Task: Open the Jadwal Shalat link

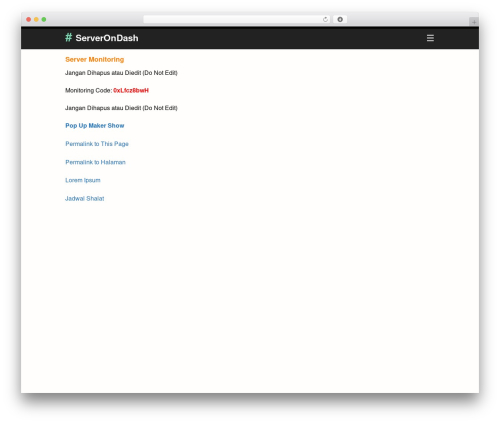Action: click(x=85, y=198)
